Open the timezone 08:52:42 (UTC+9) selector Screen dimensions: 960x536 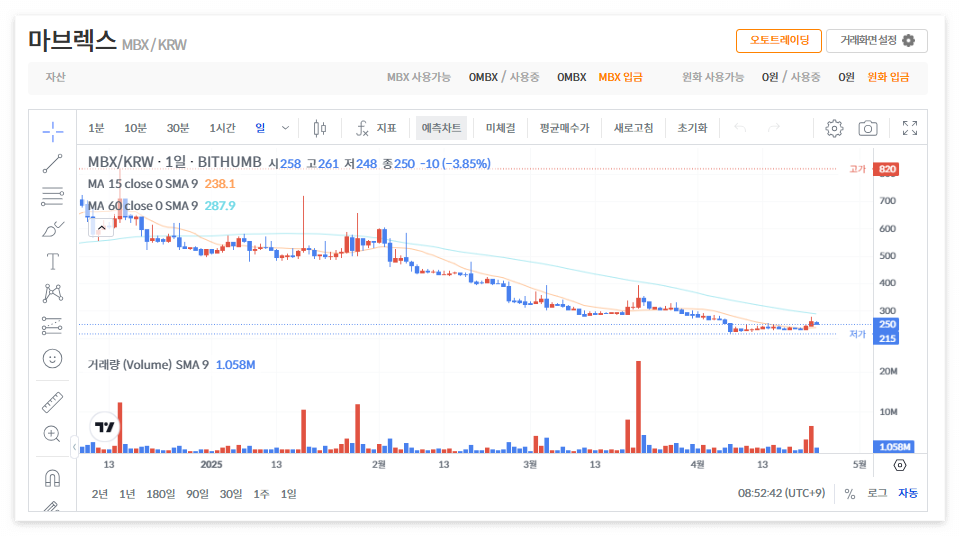(781, 493)
